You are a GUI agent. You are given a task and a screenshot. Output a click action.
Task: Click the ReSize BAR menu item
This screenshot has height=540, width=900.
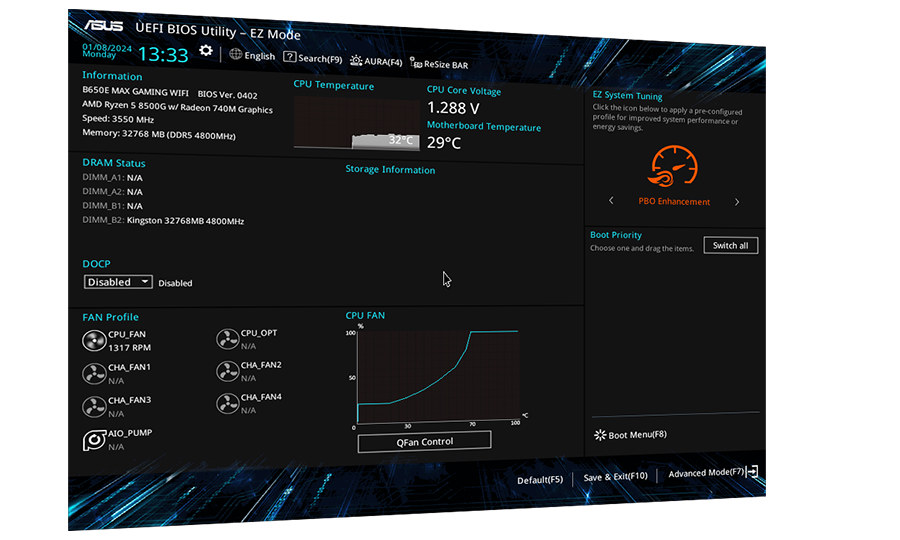click(x=446, y=65)
